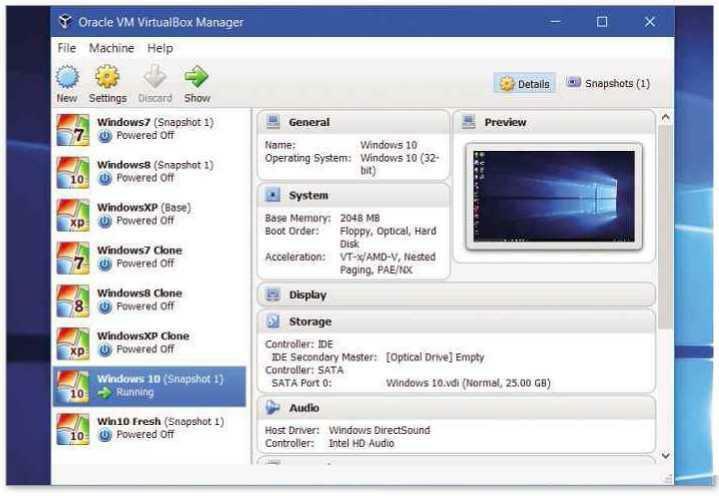Screen dimensions: 719x496
Task: Click the Acceleration value VT-x/AMD-V text
Action: pos(387,263)
